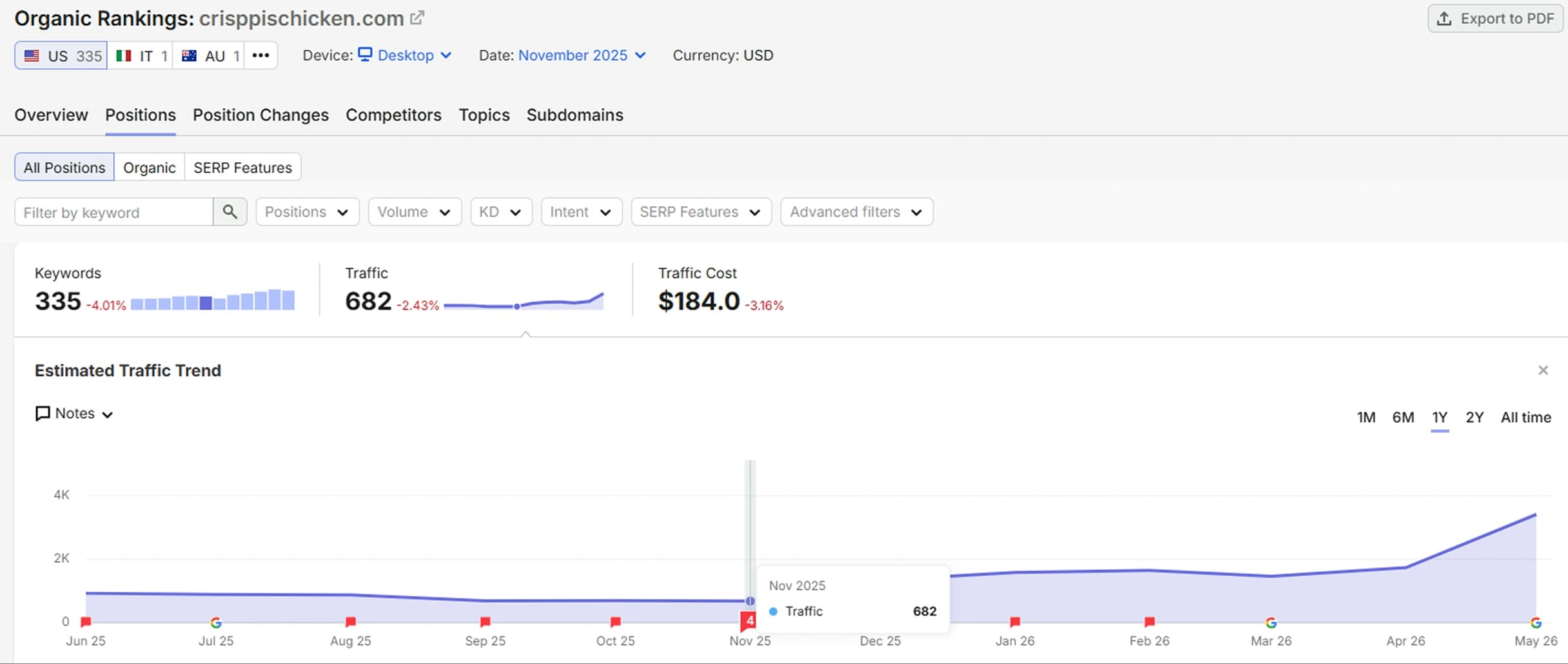Image resolution: width=1568 pixels, height=664 pixels.
Task: Open crisppischicken.com via external link icon
Action: [417, 18]
